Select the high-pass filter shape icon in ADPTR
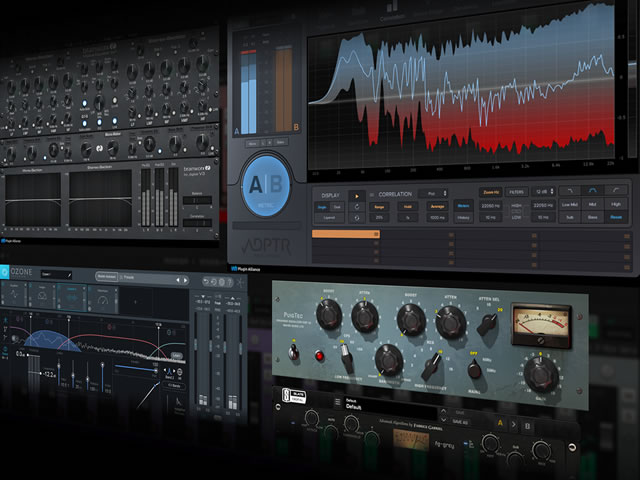 point(616,190)
